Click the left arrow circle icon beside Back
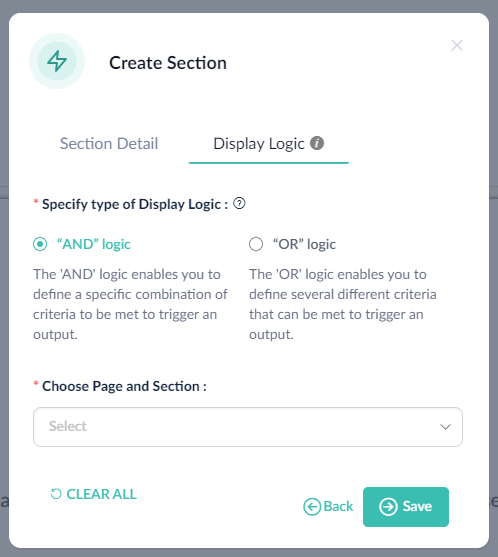Image resolution: width=498 pixels, height=557 pixels. pyautogui.click(x=312, y=507)
